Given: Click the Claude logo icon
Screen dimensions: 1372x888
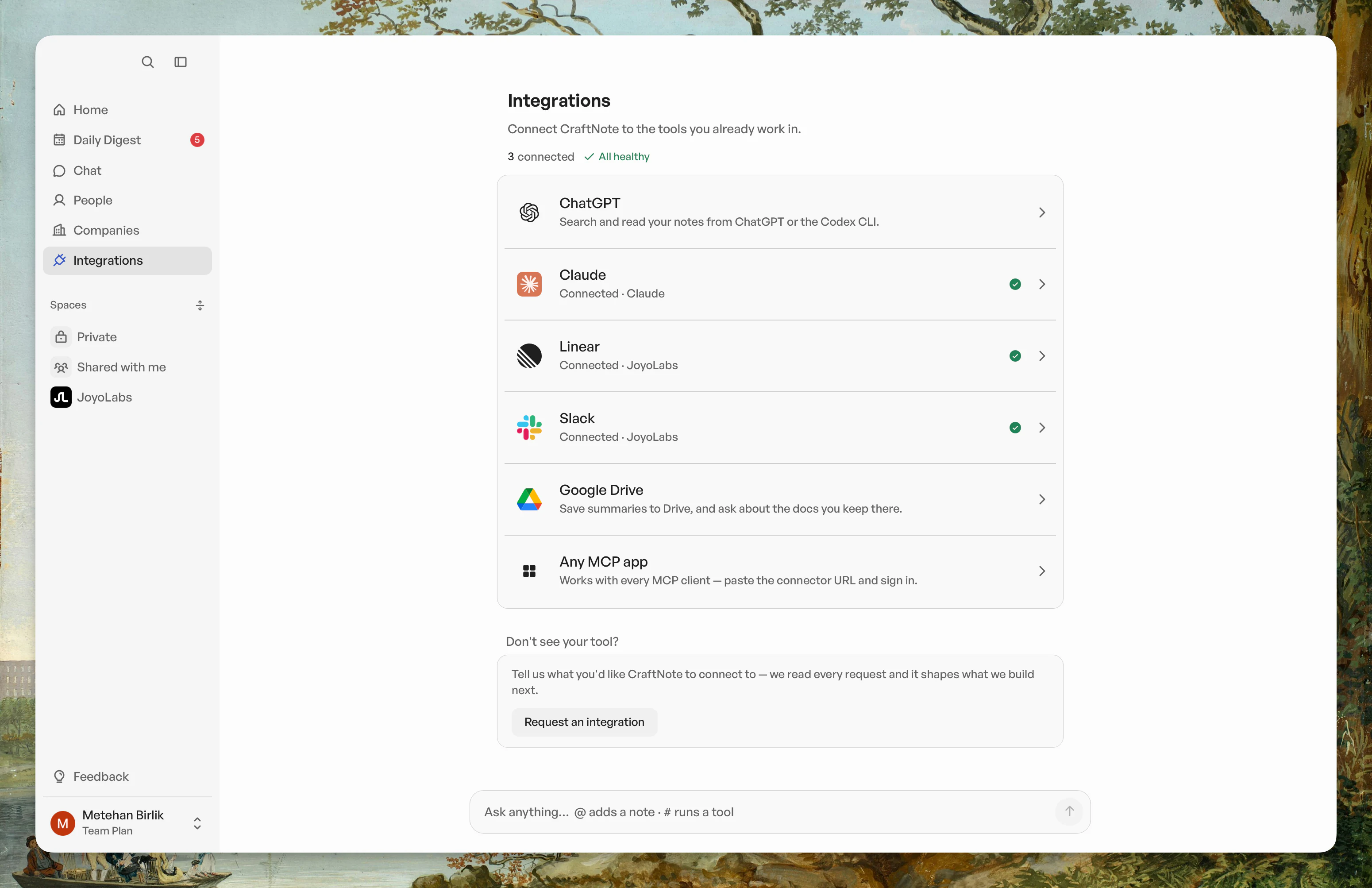Looking at the screenshot, I should [x=529, y=284].
